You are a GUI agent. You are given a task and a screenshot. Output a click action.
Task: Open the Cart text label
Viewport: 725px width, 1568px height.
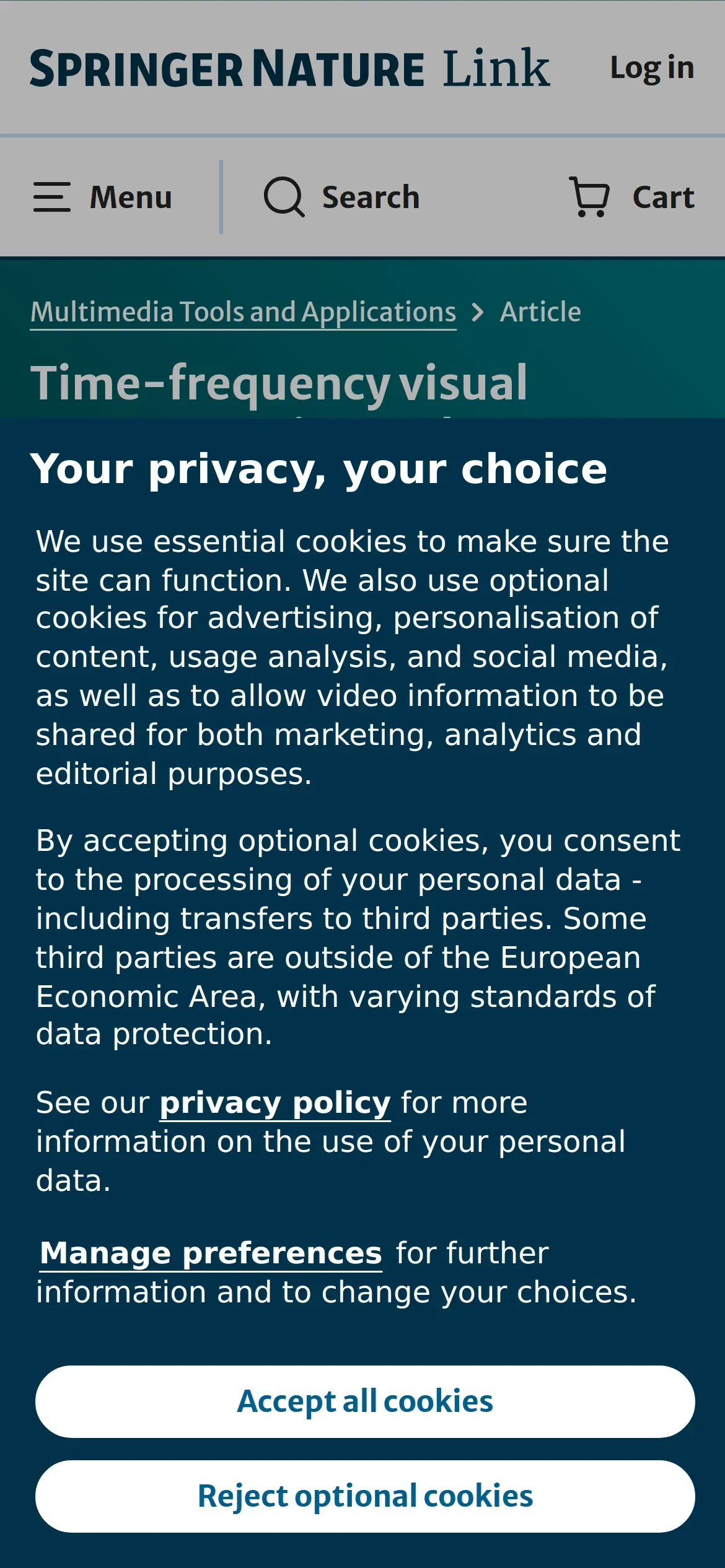[x=663, y=198]
